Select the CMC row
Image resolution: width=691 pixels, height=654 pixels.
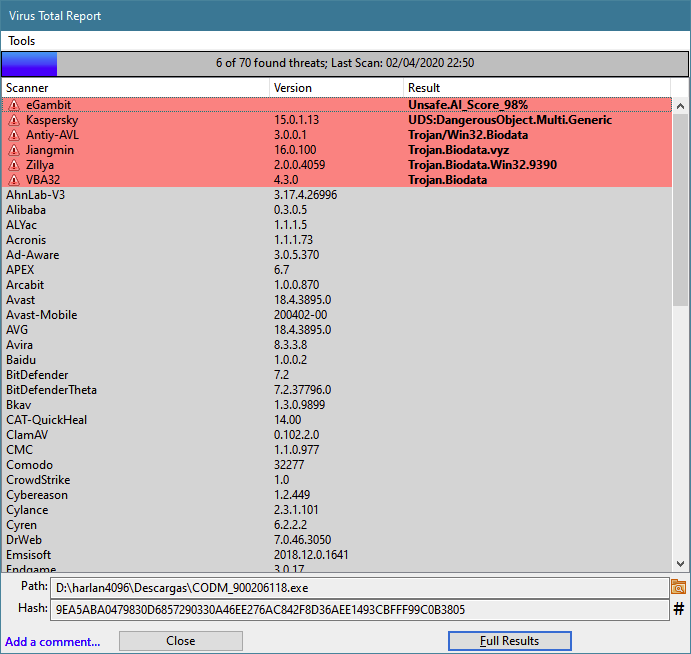(337, 450)
